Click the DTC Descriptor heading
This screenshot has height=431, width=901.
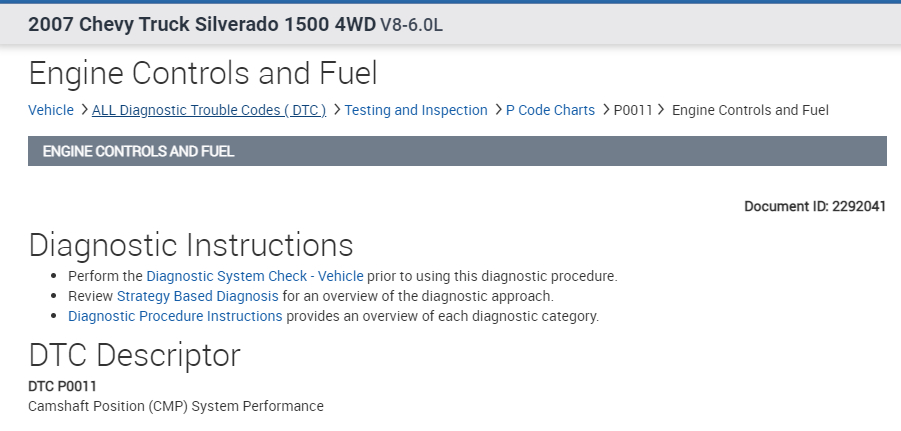point(135,355)
